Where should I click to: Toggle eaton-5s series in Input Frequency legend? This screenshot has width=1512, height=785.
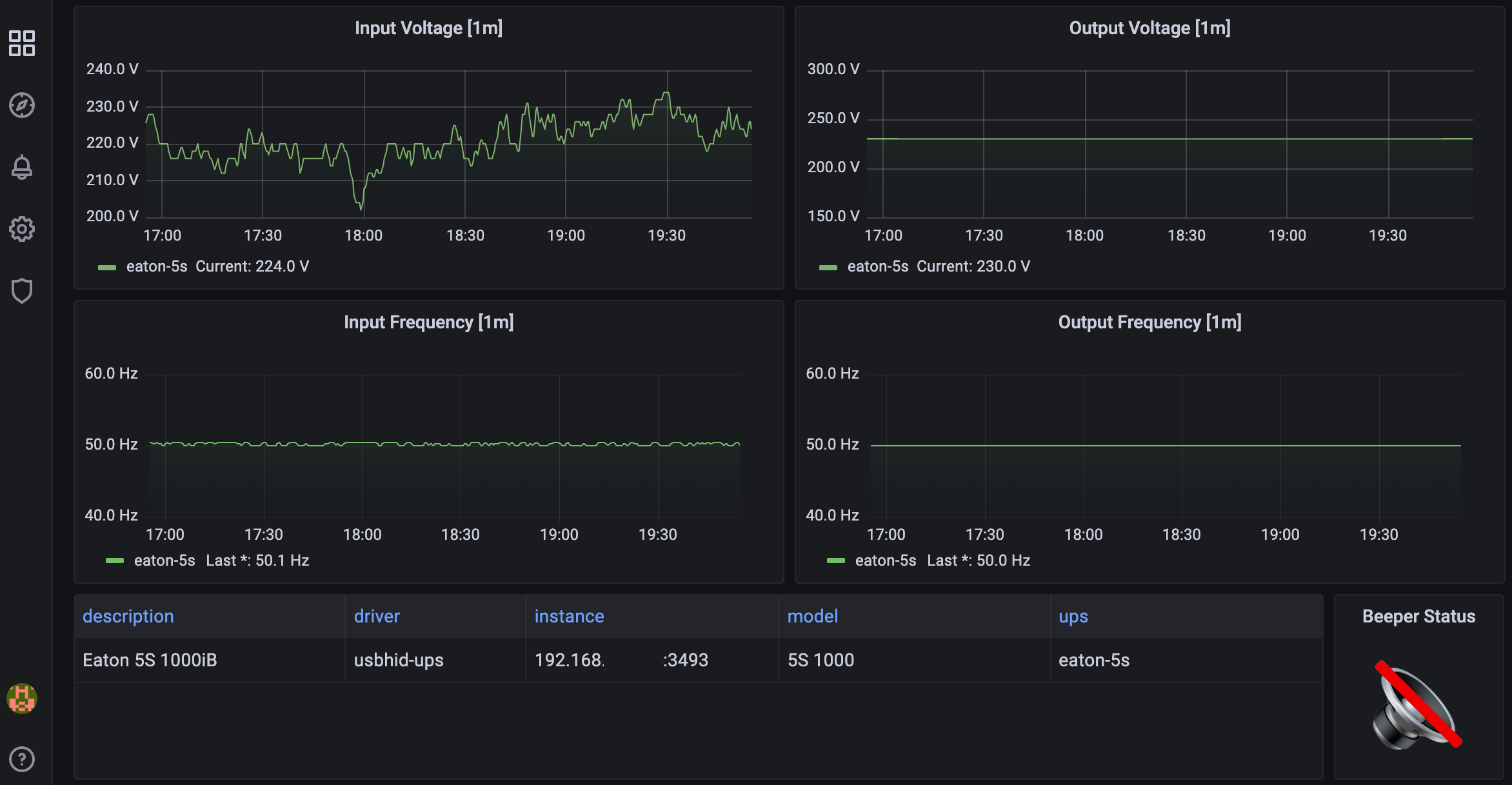(x=164, y=561)
